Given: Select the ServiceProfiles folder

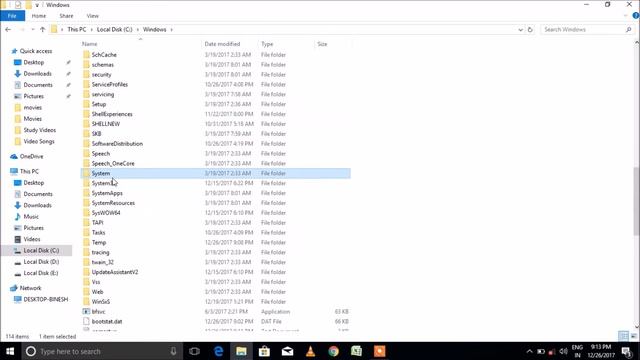Looking at the screenshot, I should [110, 84].
